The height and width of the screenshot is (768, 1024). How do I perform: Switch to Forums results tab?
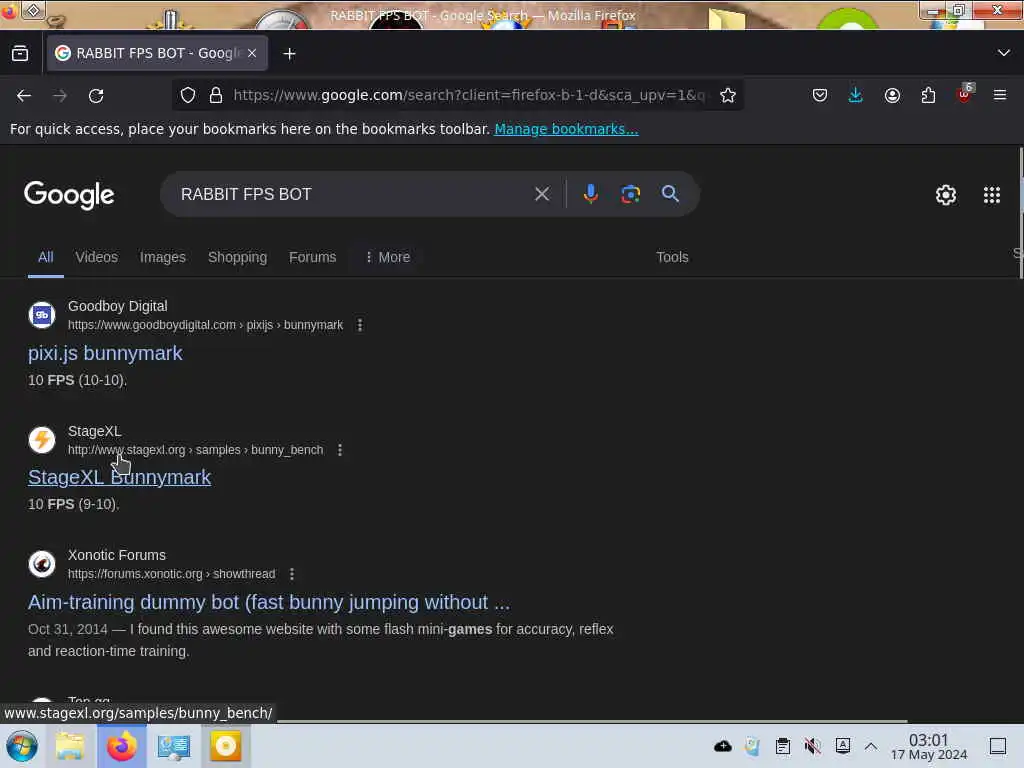point(312,257)
